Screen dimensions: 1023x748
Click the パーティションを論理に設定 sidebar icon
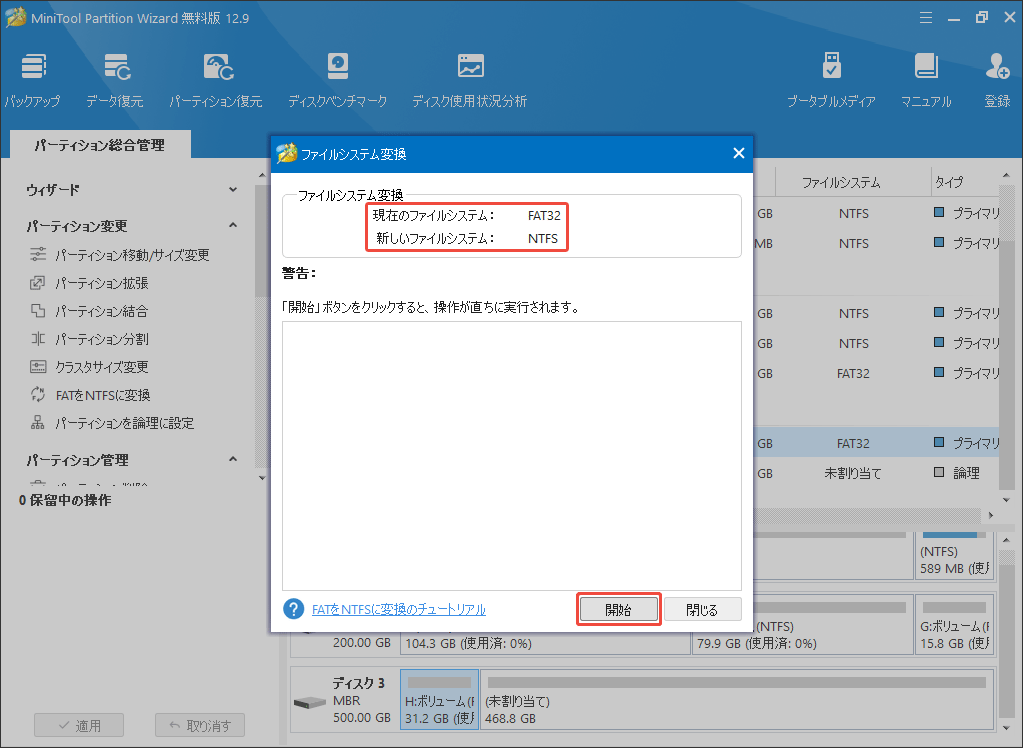38,423
